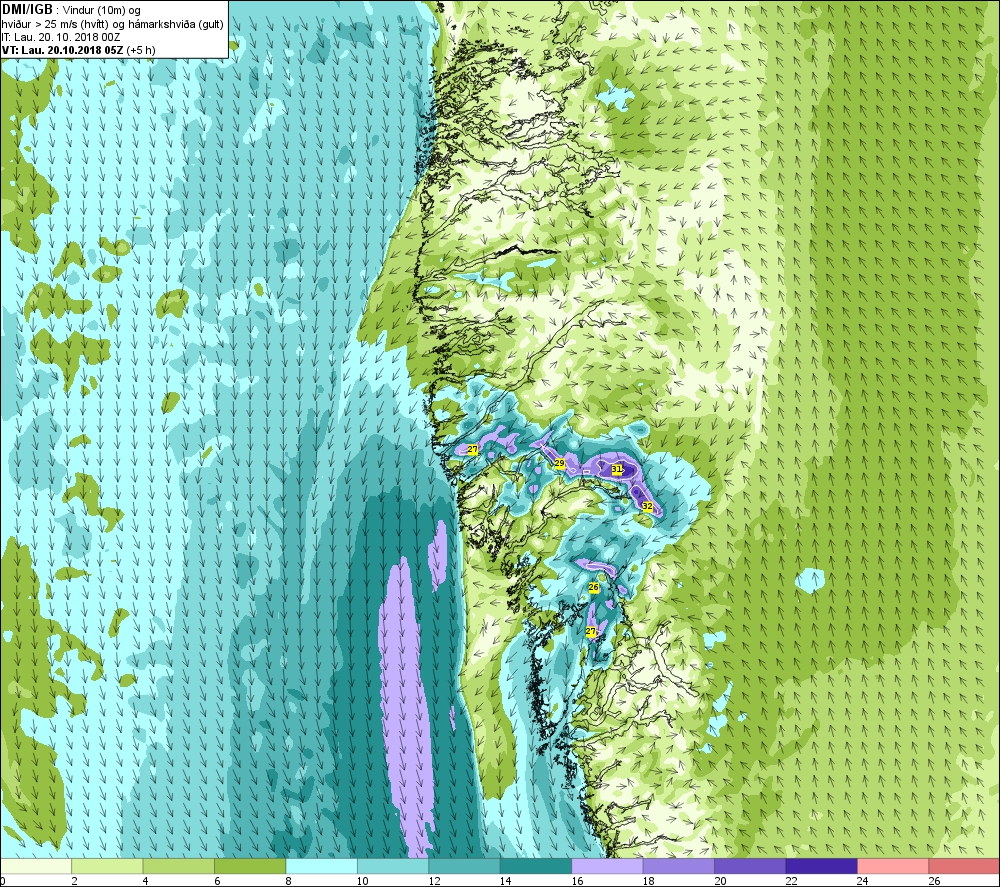1000x887 pixels.
Task: Click the 'IT: Lau. 20. 10. 2018 00Z' line
Action: [61, 37]
